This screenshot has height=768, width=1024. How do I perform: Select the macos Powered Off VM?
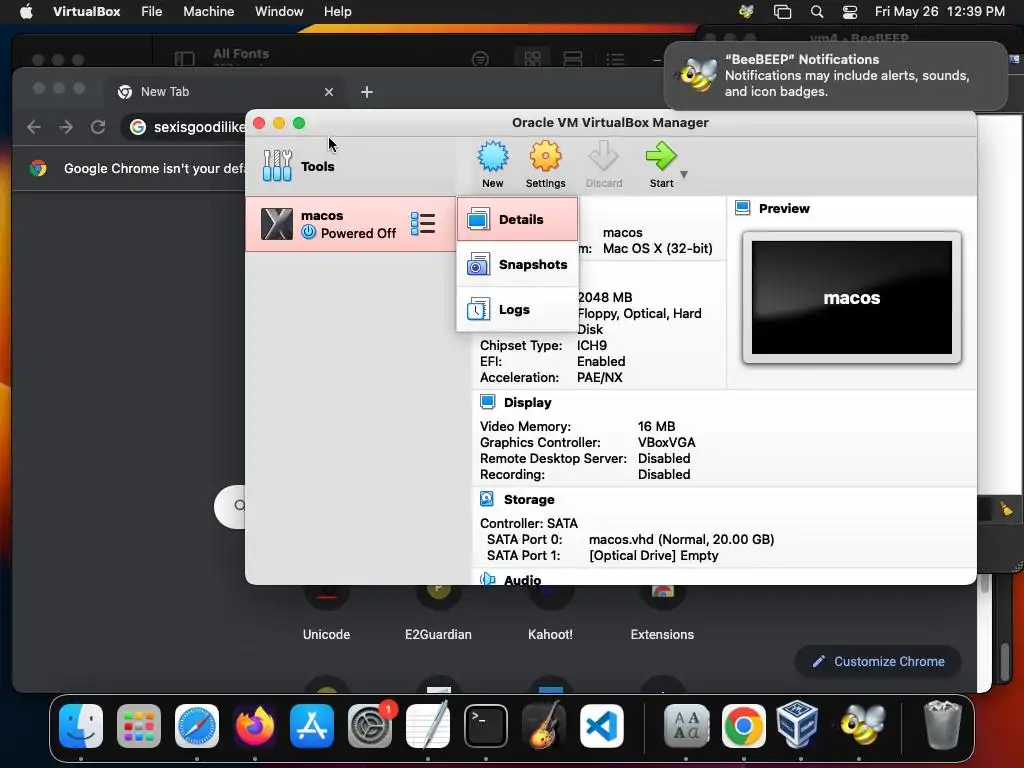click(351, 224)
